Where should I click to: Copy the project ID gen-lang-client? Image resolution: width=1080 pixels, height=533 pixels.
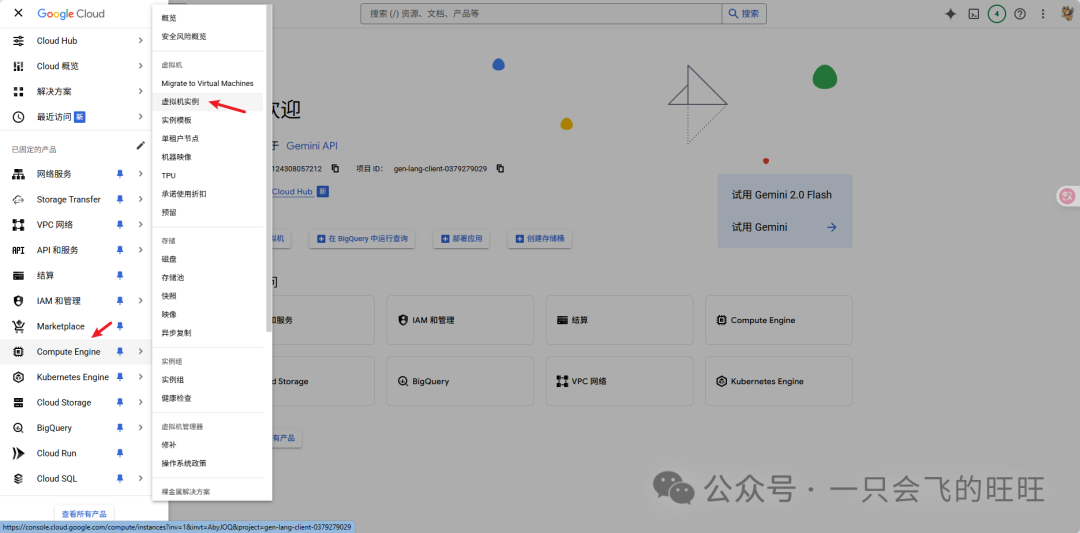click(501, 169)
